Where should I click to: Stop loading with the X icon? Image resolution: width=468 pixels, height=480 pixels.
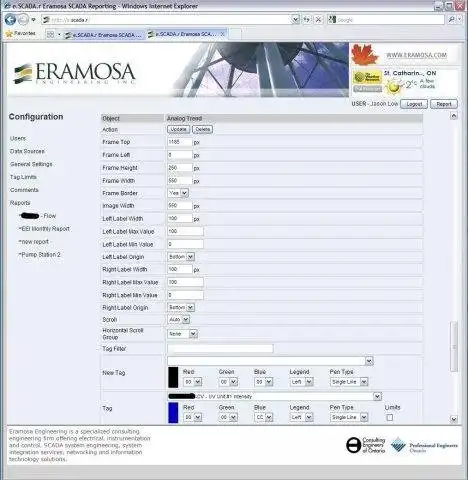(x=318, y=20)
